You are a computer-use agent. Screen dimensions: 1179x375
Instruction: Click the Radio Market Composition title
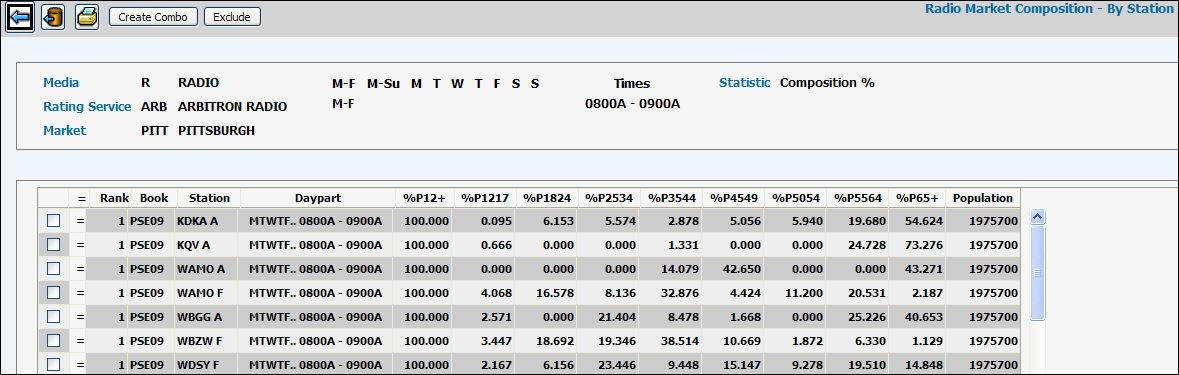(x=1049, y=9)
